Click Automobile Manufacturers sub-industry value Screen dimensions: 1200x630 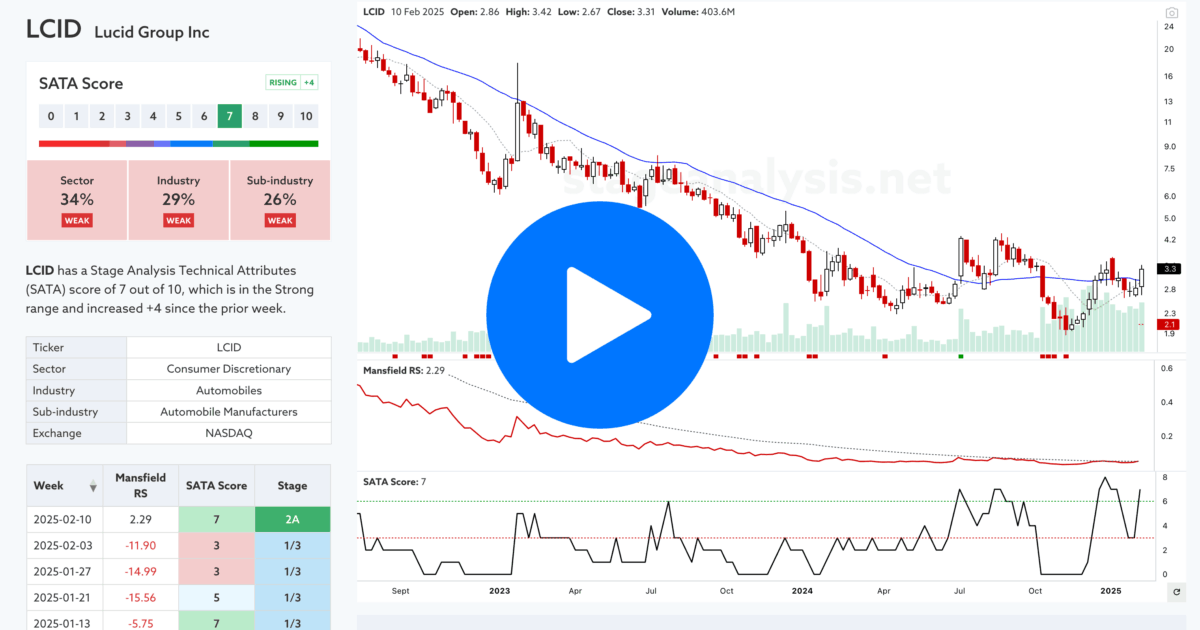pyautogui.click(x=229, y=412)
